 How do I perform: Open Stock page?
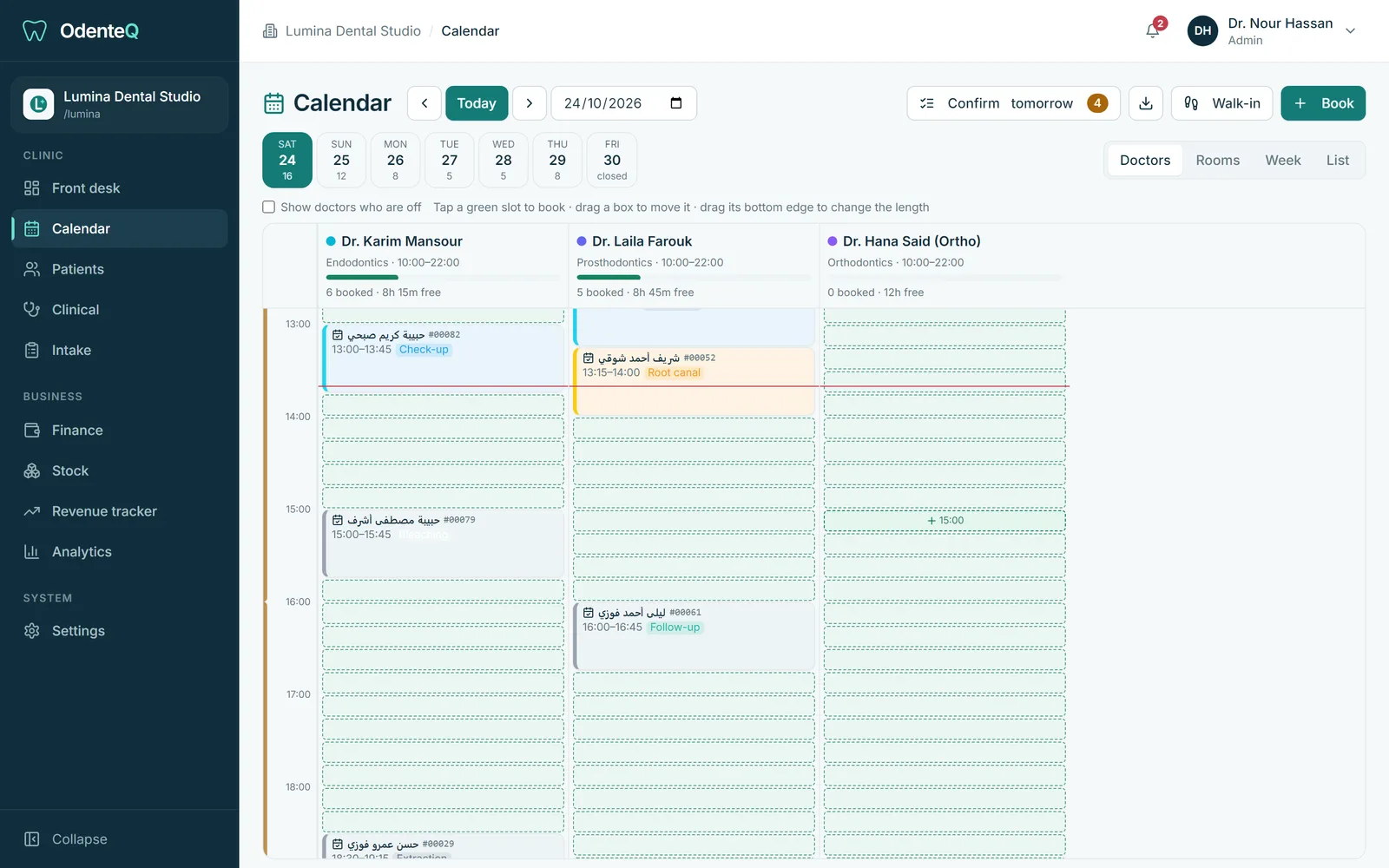click(x=120, y=470)
